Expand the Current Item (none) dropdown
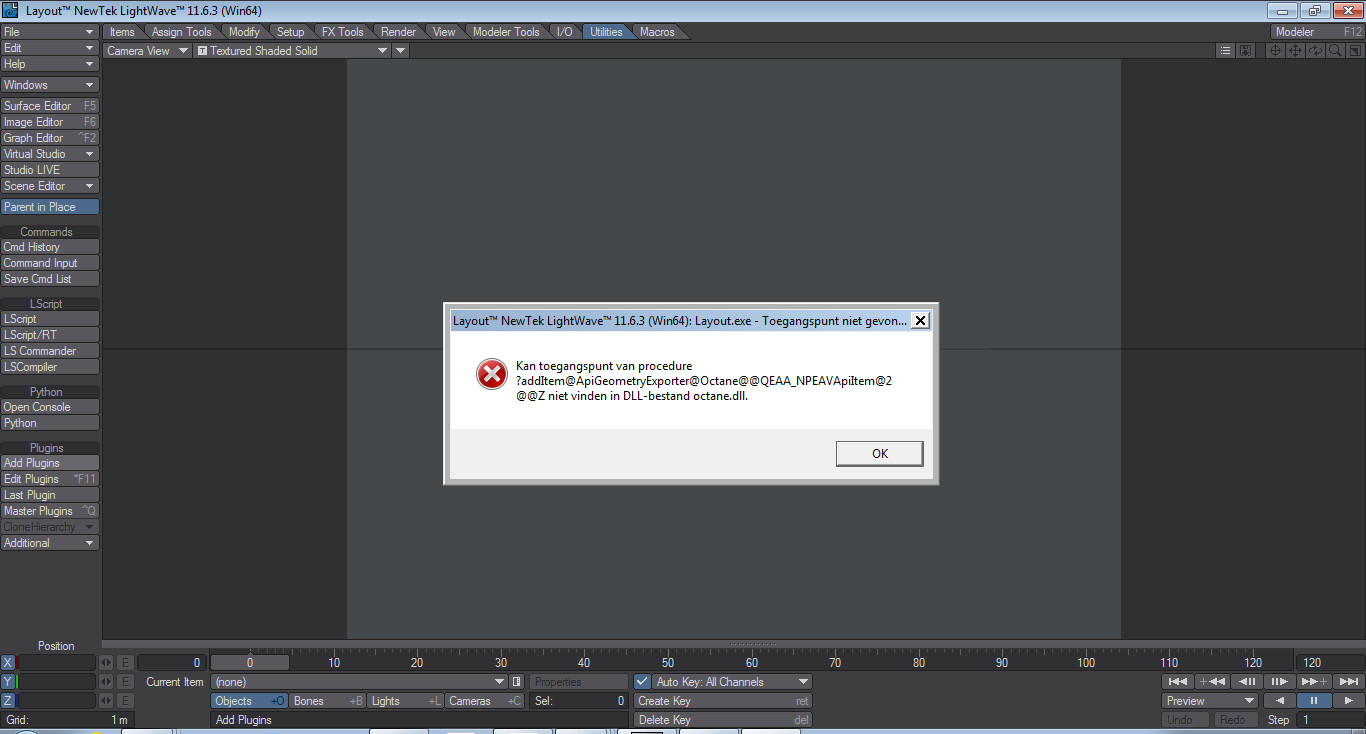 (360, 682)
